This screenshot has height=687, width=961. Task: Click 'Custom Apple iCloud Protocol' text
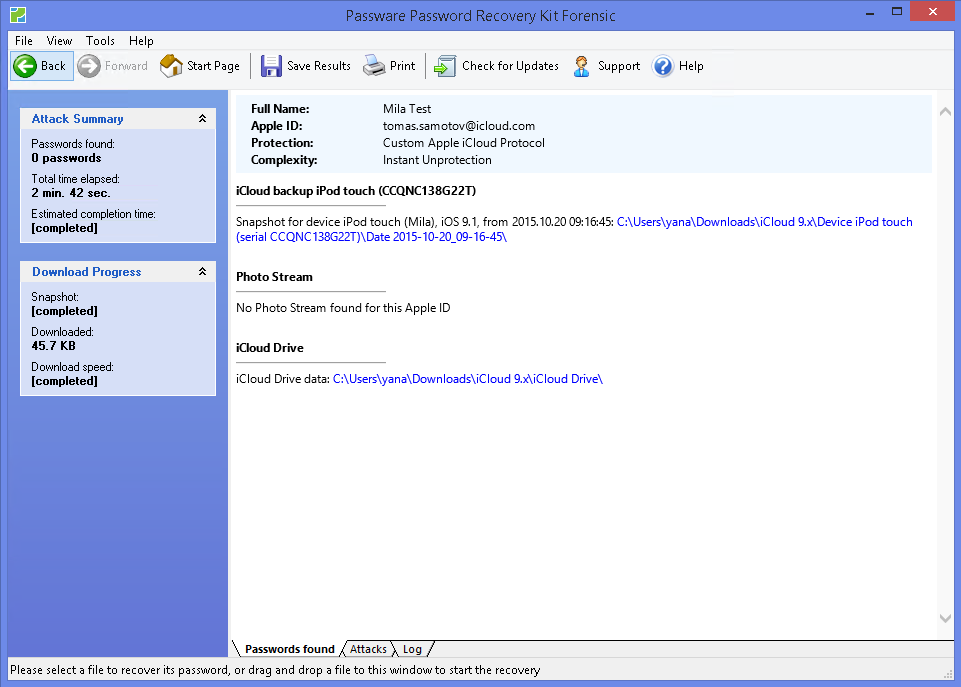pyautogui.click(x=464, y=143)
